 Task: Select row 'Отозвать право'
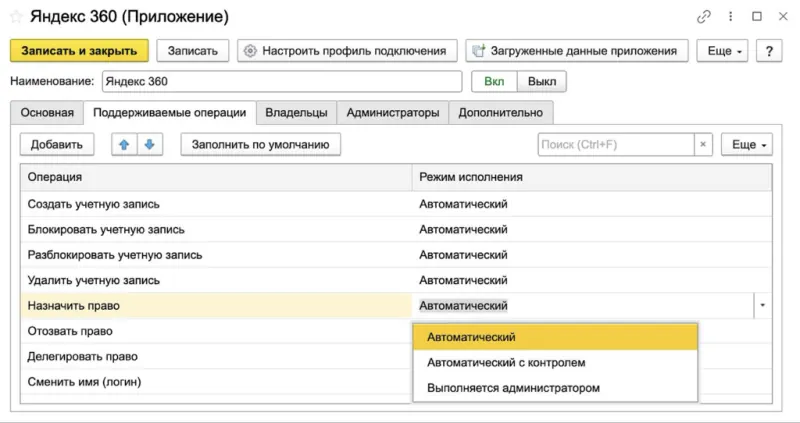tap(216, 331)
